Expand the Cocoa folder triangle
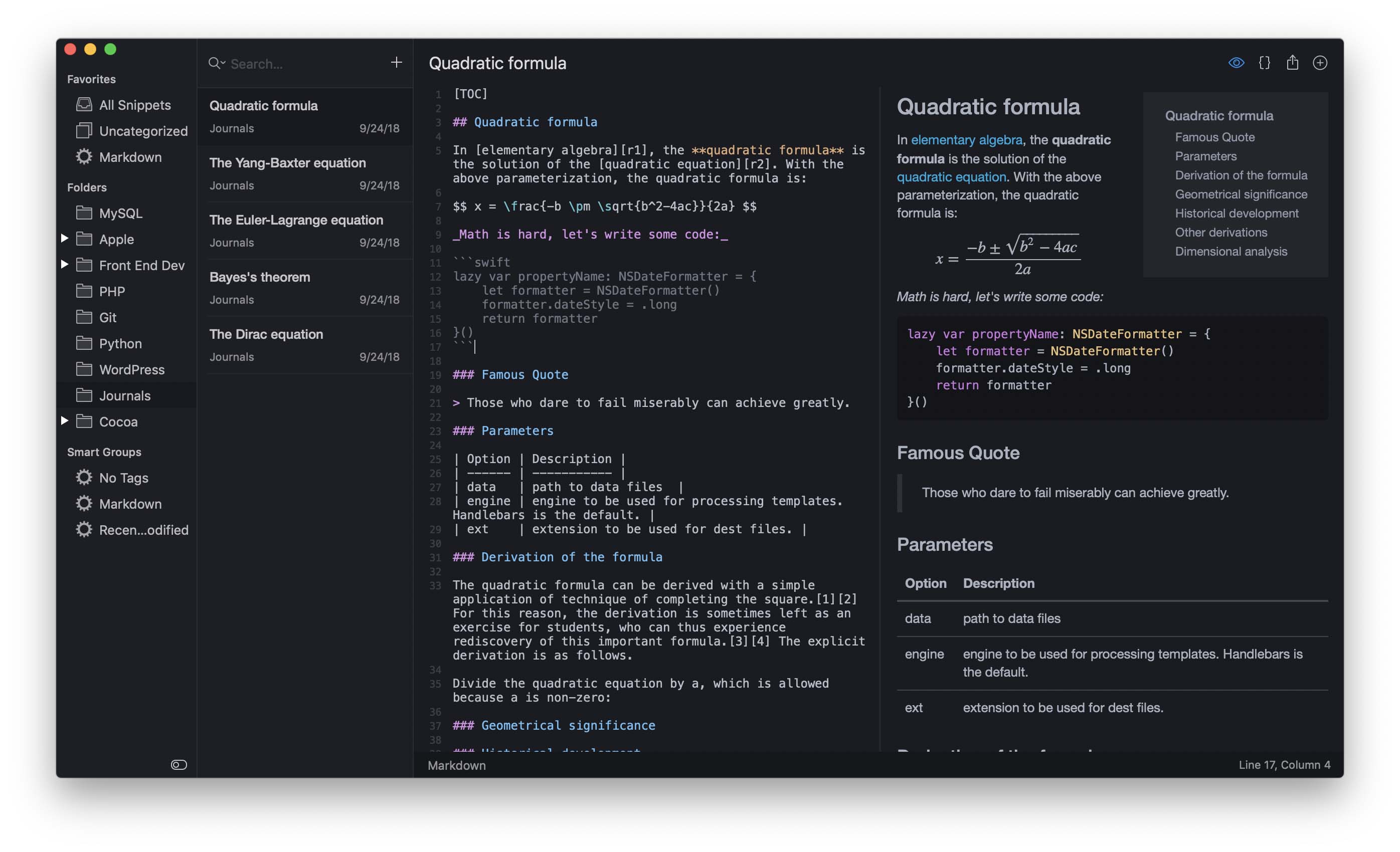The width and height of the screenshot is (1400, 852). tap(65, 421)
